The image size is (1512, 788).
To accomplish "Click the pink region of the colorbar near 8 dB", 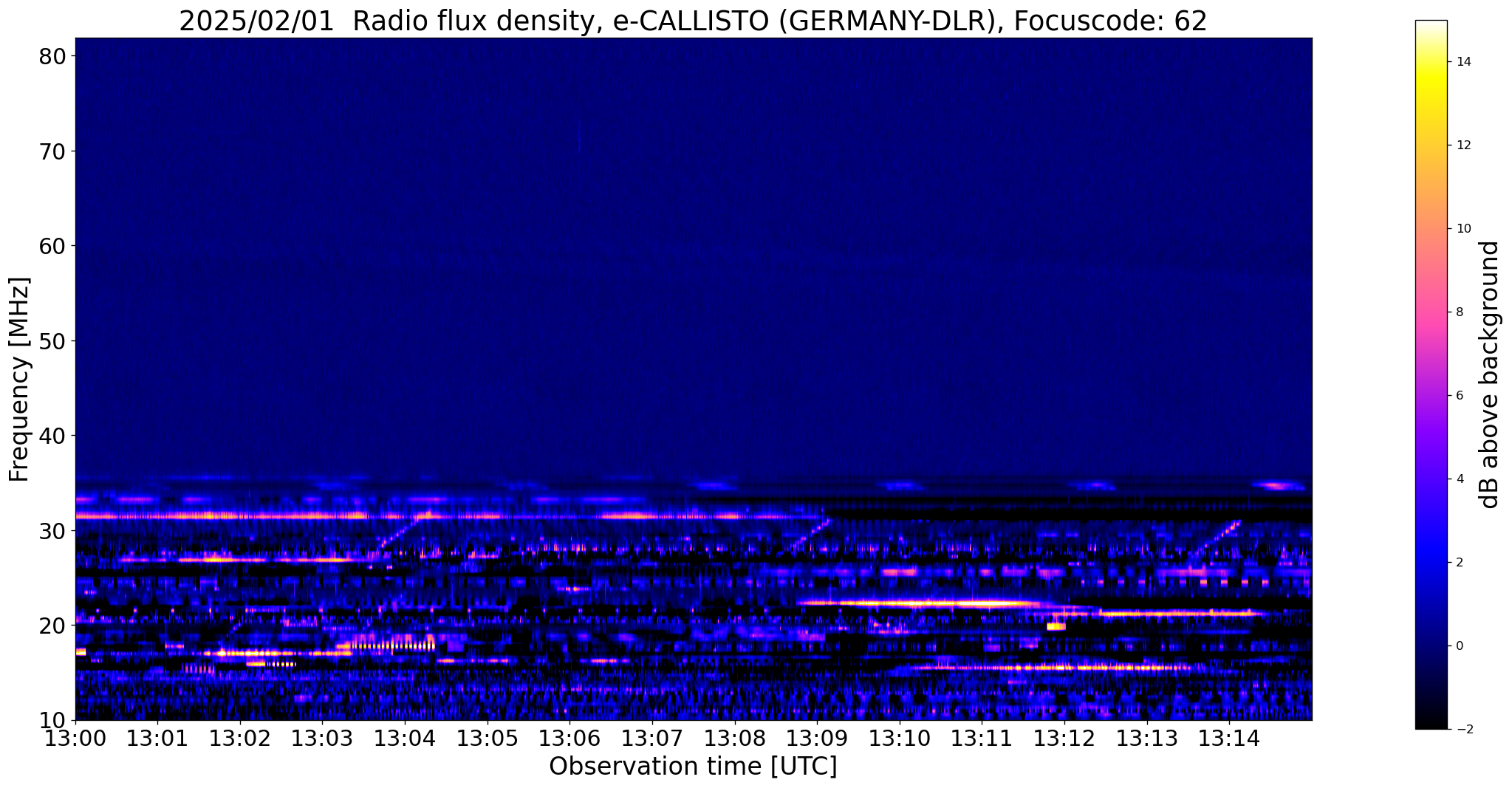I will tap(1431, 312).
